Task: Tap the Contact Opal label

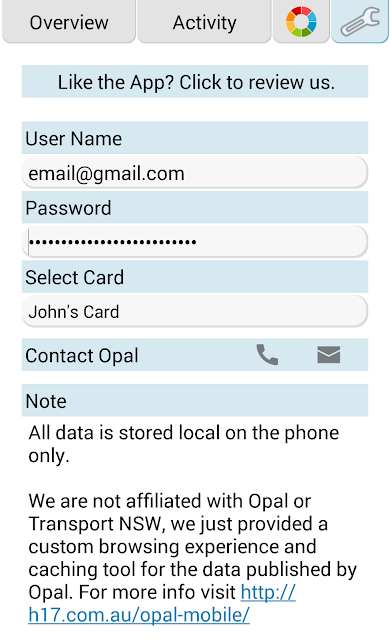Action: click(x=82, y=356)
